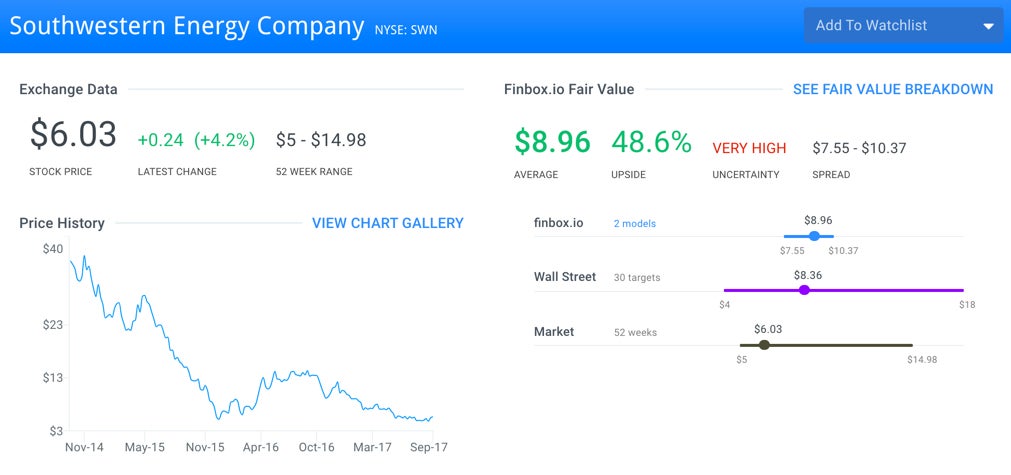The height and width of the screenshot is (475, 1011).
Task: Click the $8.96 fair value average
Action: (x=552, y=142)
